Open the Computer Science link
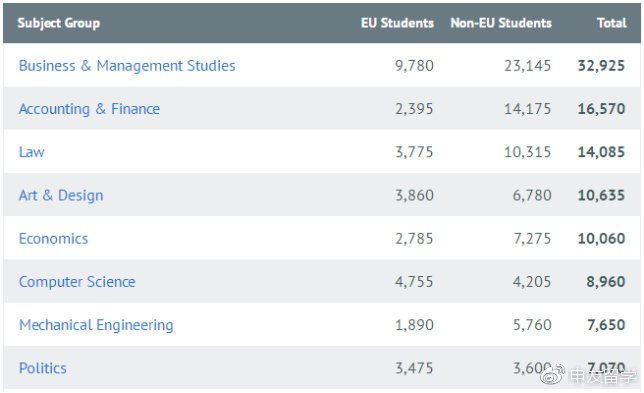The height and width of the screenshot is (393, 644). coord(77,282)
